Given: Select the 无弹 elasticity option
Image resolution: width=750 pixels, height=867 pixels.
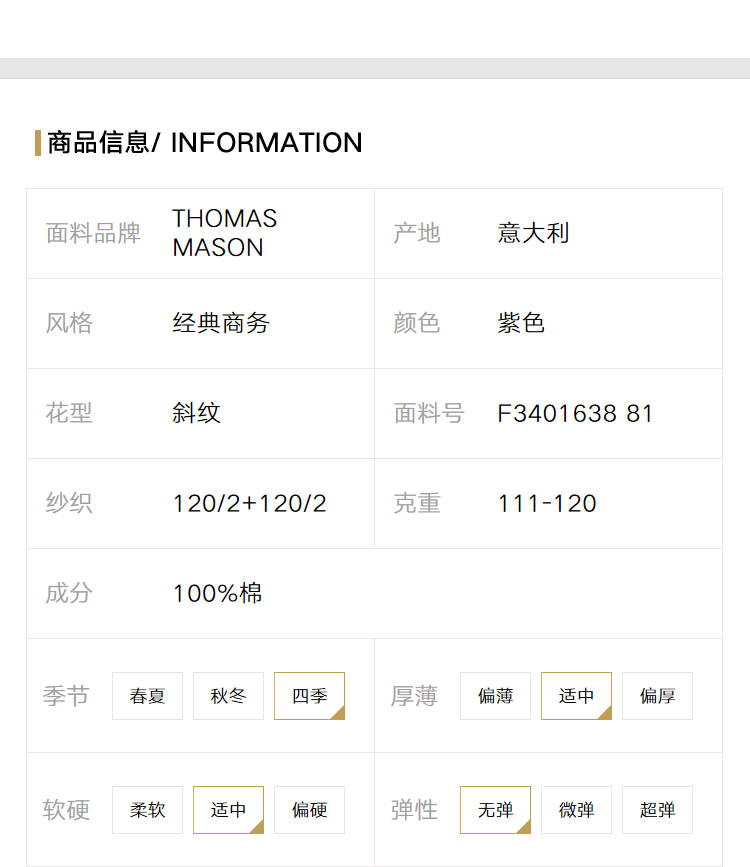Looking at the screenshot, I should pyautogui.click(x=495, y=809).
